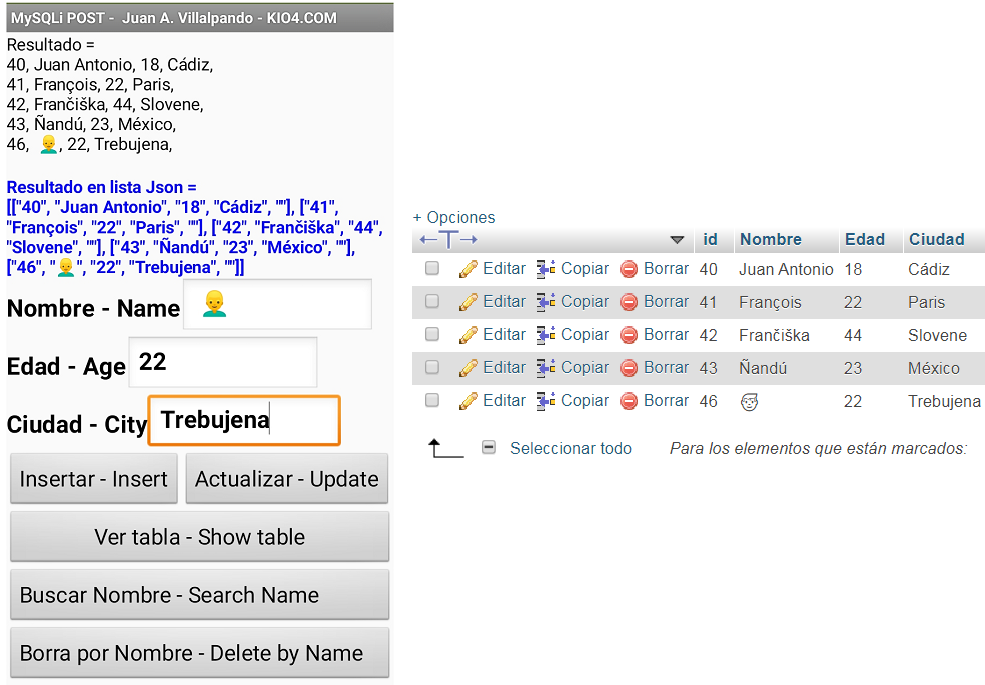The width and height of the screenshot is (985, 685).
Task: Sort table by the Nombre column header
Action: click(770, 240)
